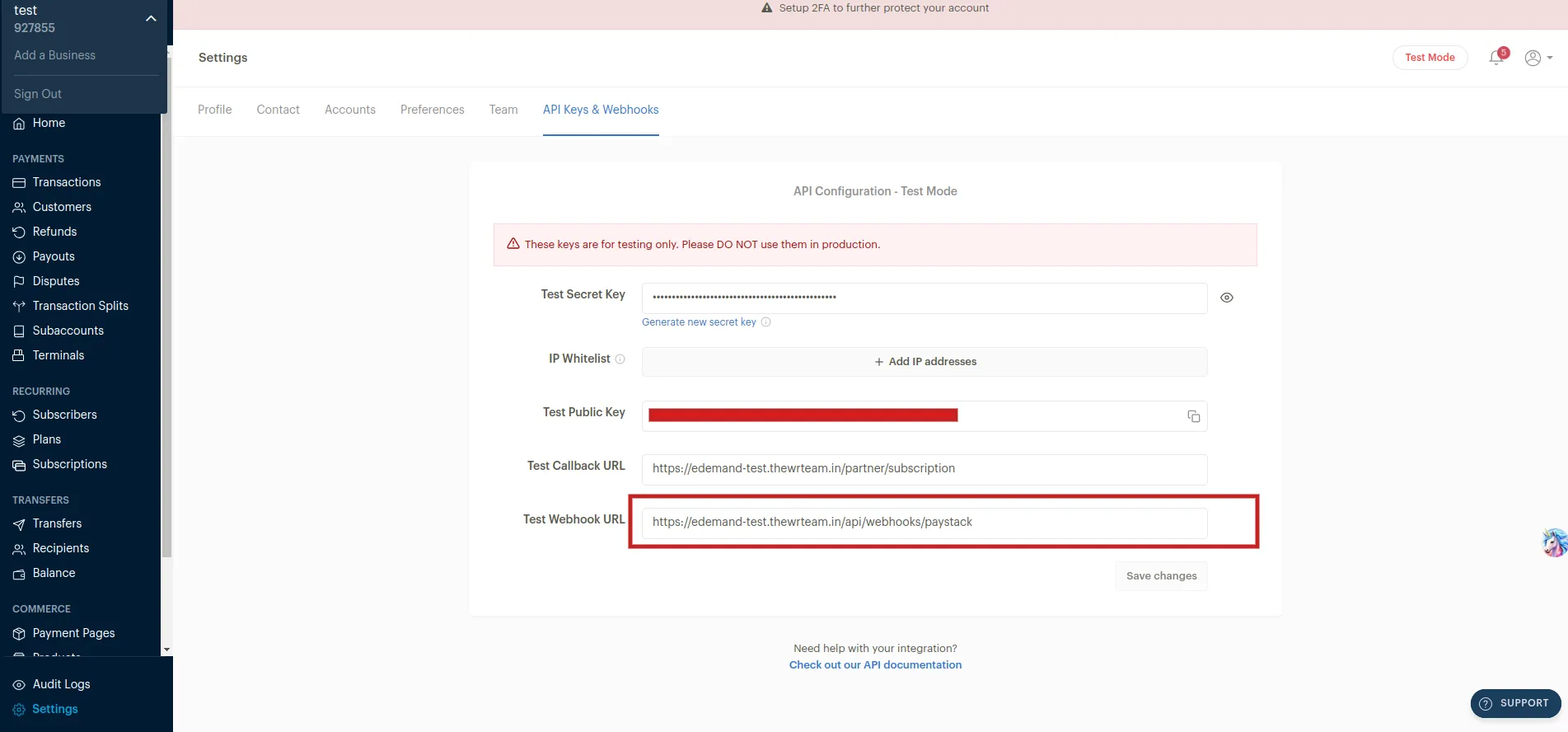The image size is (1568, 732).
Task: Open the Accounts tab
Action: (x=350, y=110)
